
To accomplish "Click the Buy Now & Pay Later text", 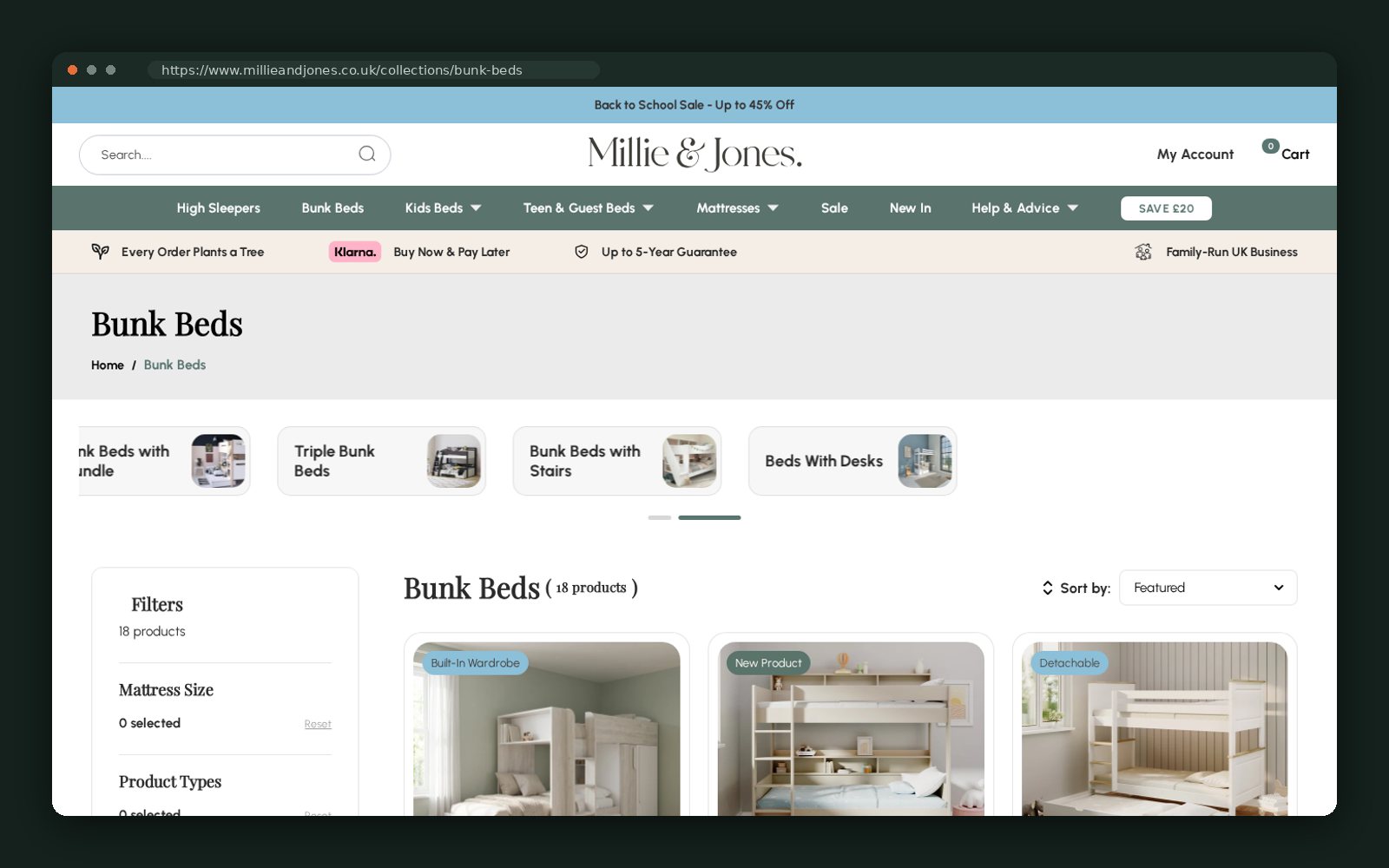I will coord(451,252).
